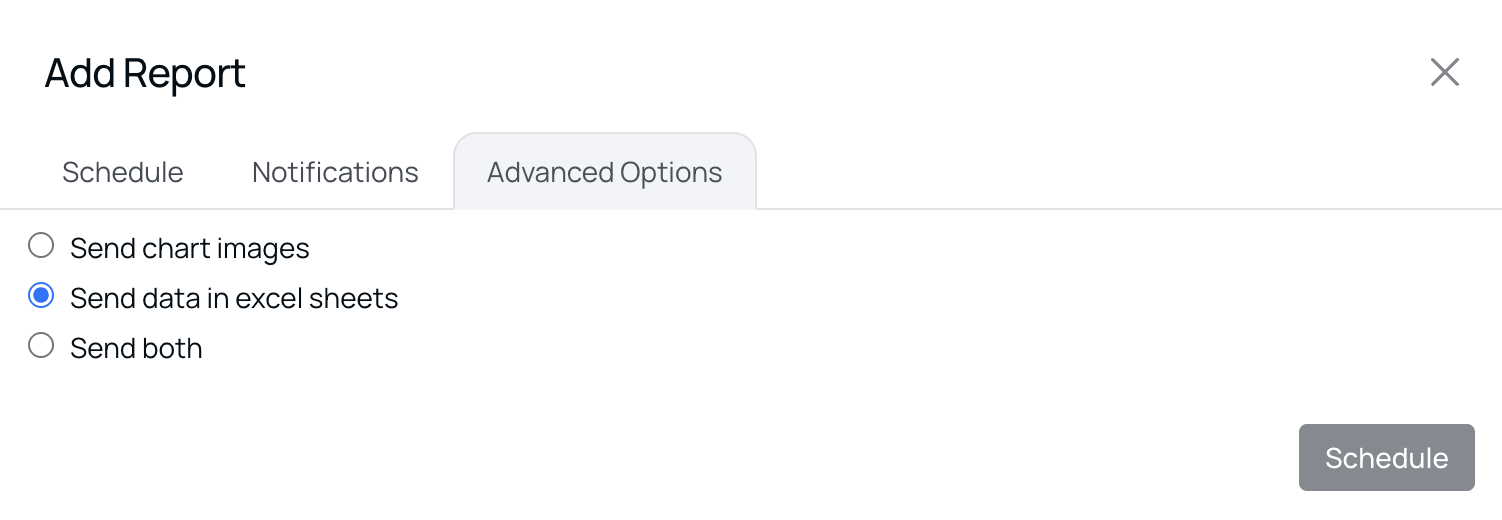Screen dimensions: 1502x520
Task: Click the highlighted Advanced Options tab label
Action: pyautogui.click(x=604, y=172)
